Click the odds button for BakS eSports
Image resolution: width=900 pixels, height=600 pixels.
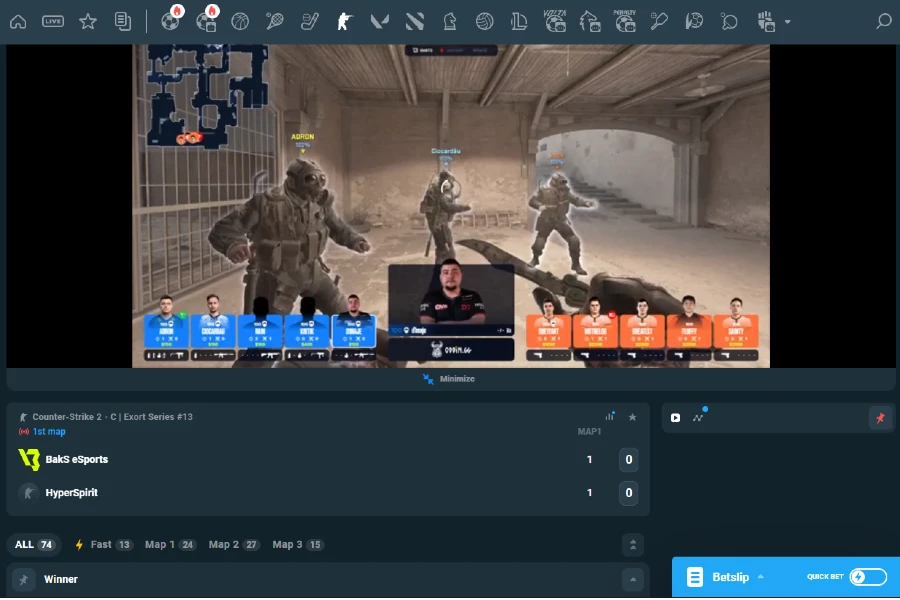[x=629, y=460]
